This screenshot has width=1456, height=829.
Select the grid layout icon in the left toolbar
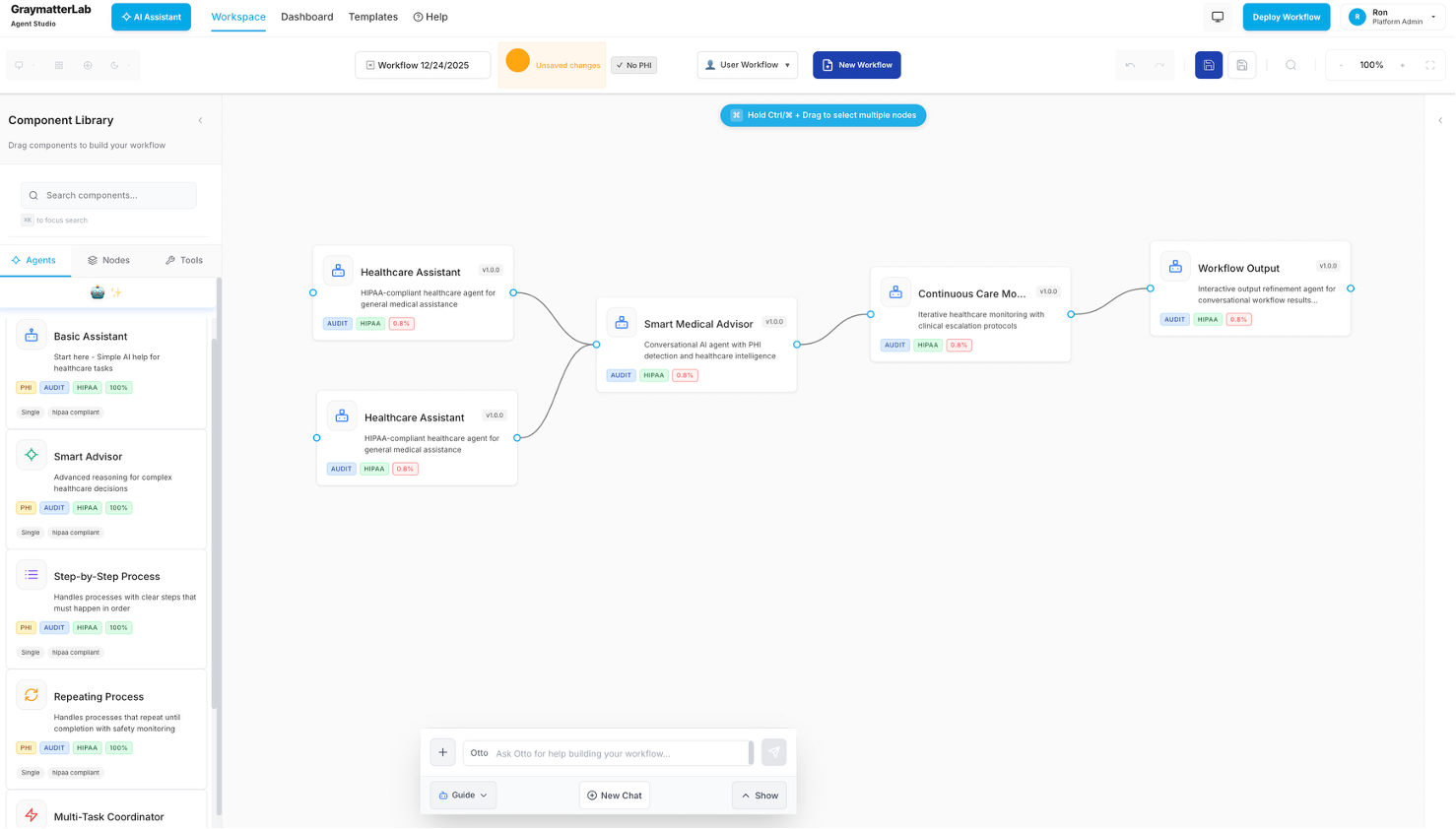pos(59,65)
